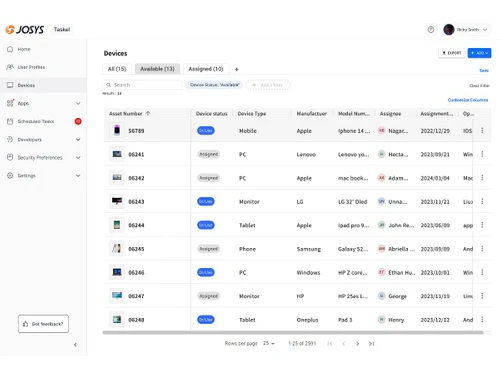Click the In Use status badge for 56789

point(206,131)
